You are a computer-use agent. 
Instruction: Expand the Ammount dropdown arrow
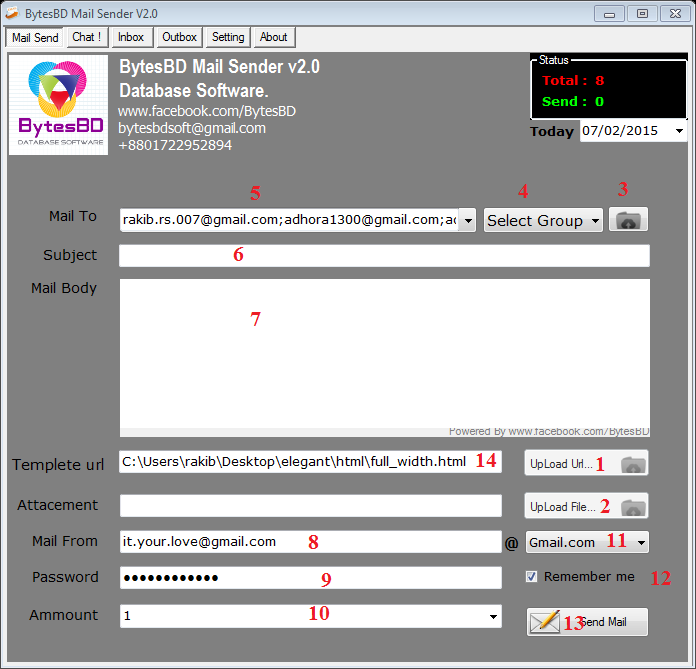[493, 616]
